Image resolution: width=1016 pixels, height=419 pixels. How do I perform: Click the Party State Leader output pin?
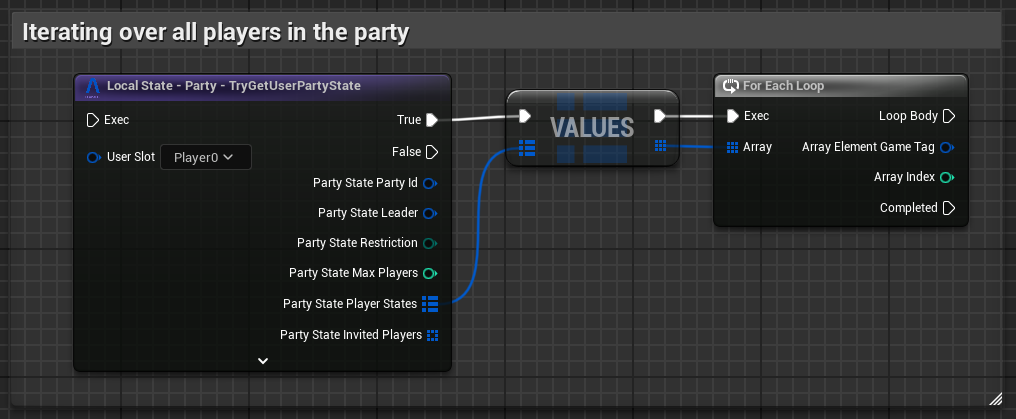click(x=431, y=213)
